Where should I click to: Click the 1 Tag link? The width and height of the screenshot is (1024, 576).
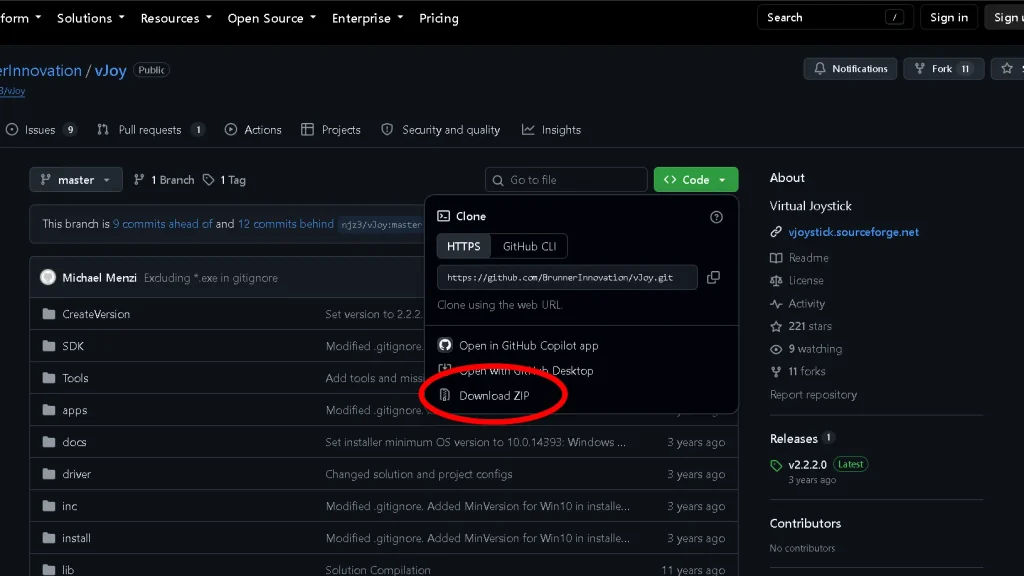point(224,180)
